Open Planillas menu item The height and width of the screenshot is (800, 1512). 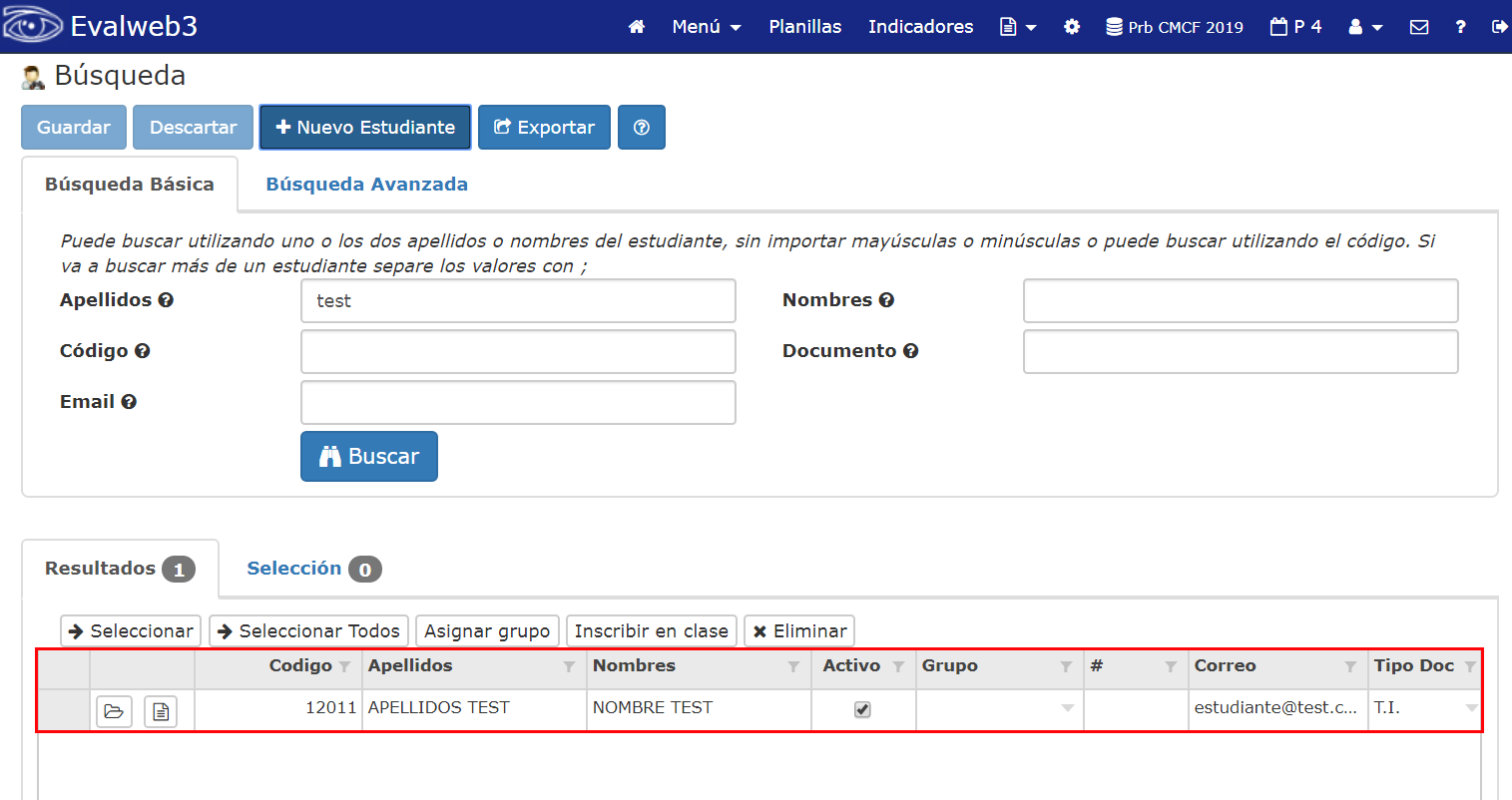coord(804,27)
